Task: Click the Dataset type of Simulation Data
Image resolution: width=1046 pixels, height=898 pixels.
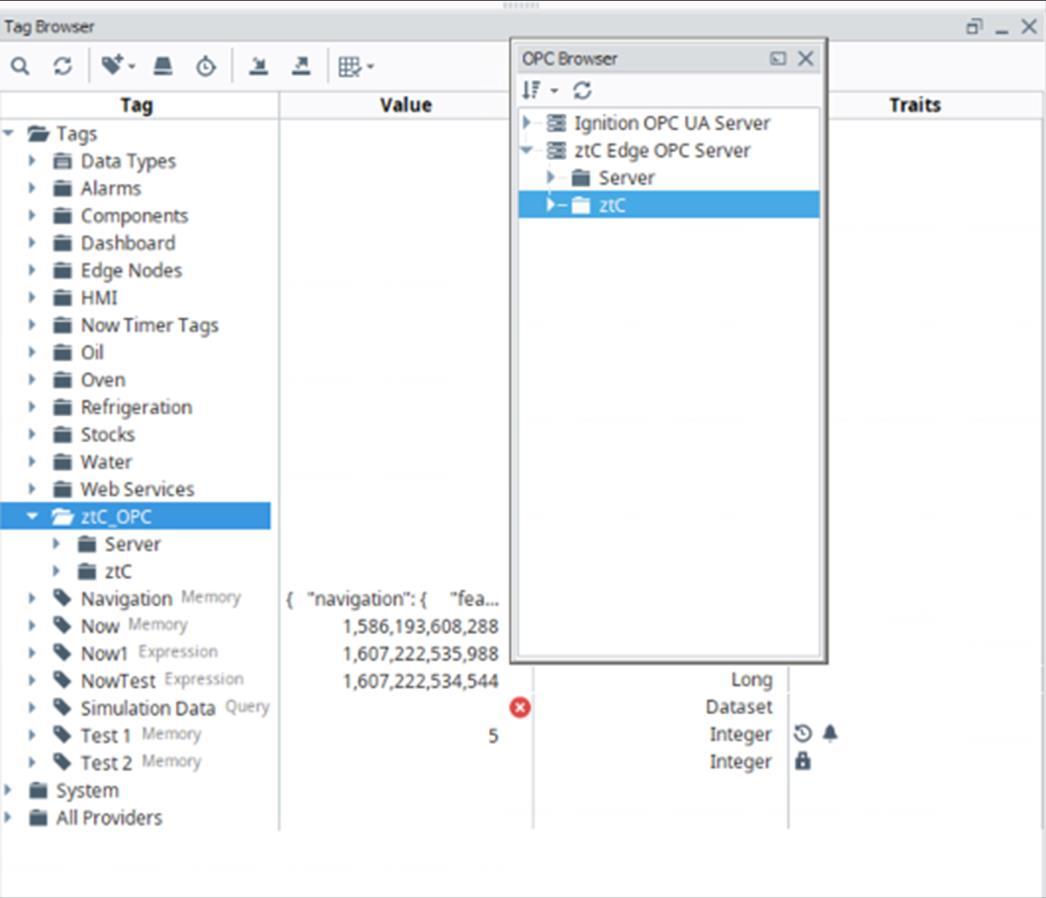Action: 739,707
